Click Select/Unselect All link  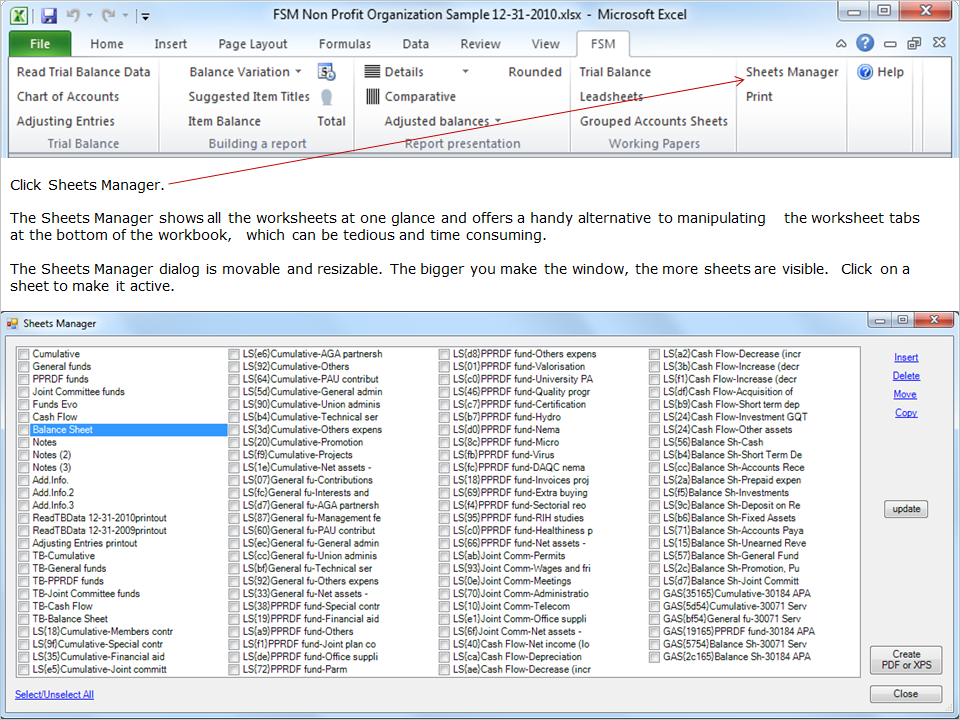tap(54, 694)
